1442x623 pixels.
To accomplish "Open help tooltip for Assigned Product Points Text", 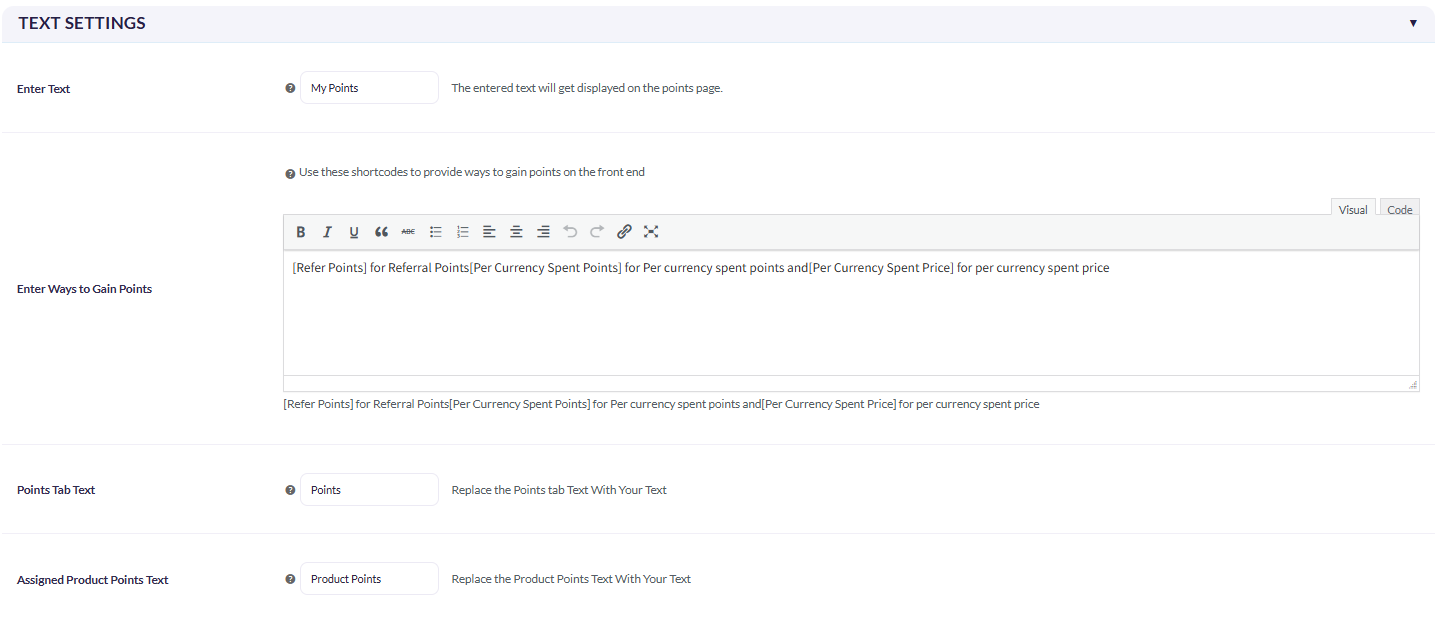I will click(290, 579).
